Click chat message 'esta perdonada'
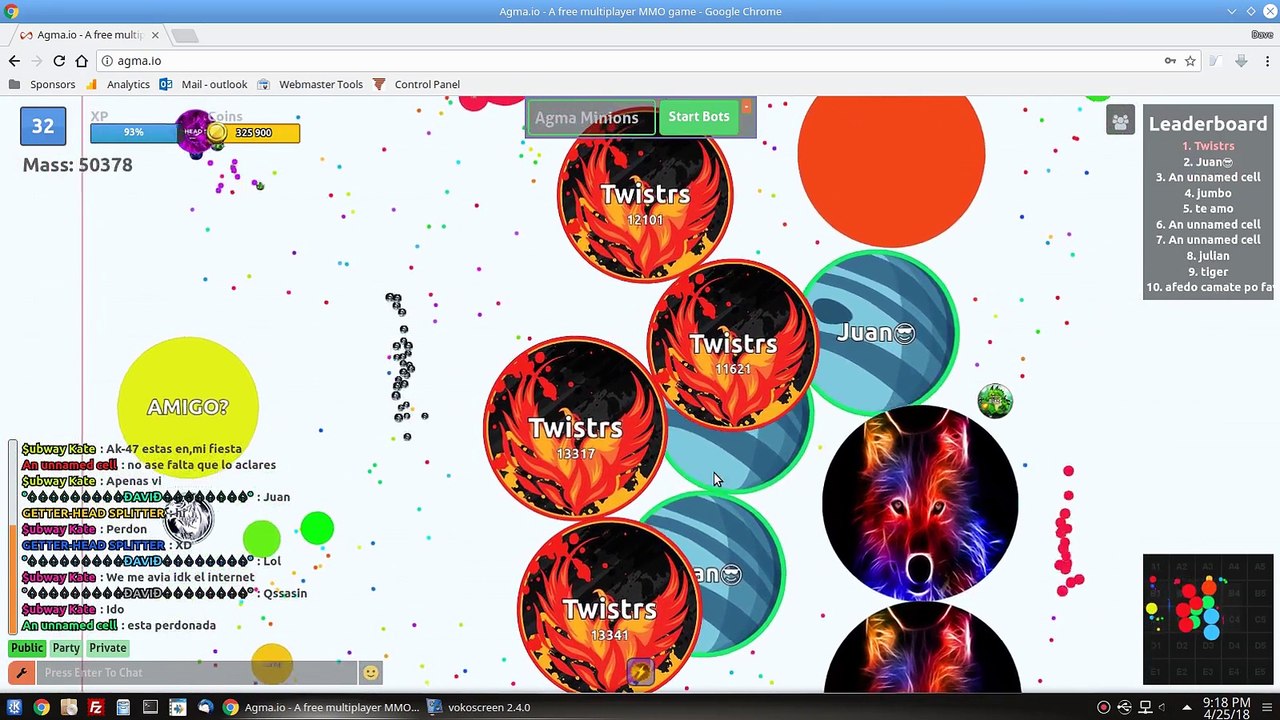The width and height of the screenshot is (1280, 720). [x=171, y=625]
